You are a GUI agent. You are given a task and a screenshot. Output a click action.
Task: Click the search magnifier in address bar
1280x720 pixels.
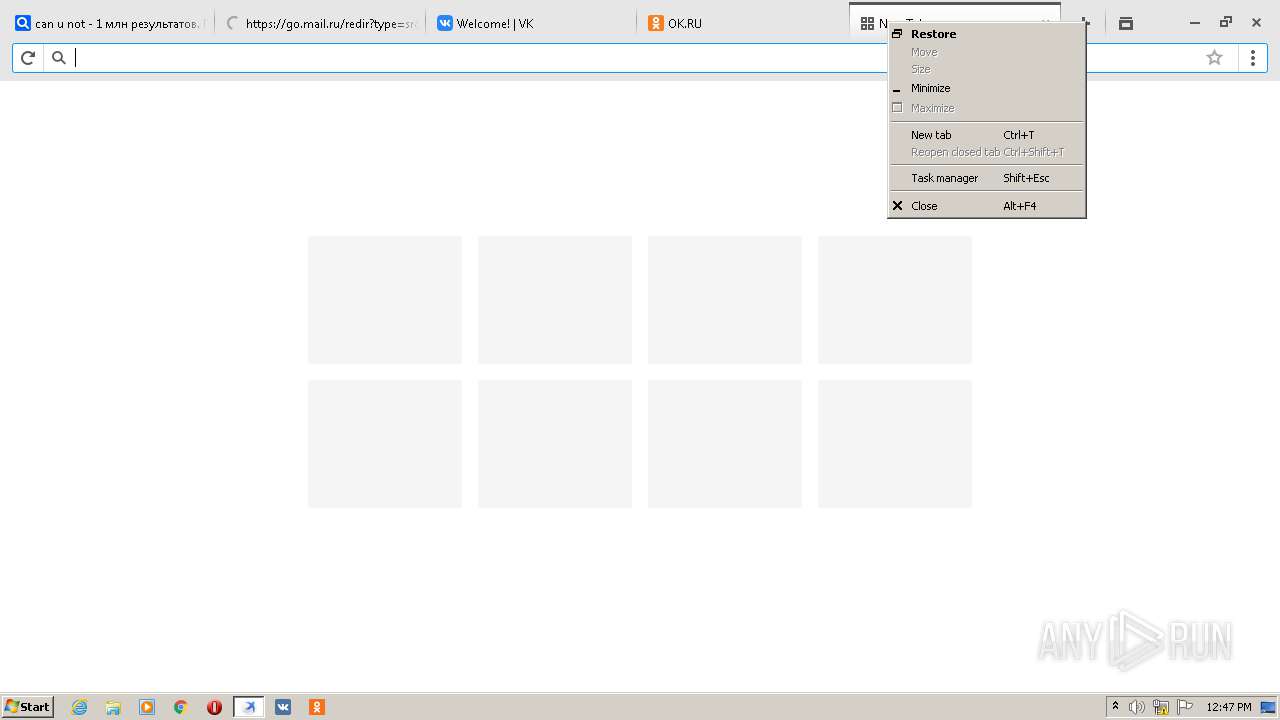[59, 58]
